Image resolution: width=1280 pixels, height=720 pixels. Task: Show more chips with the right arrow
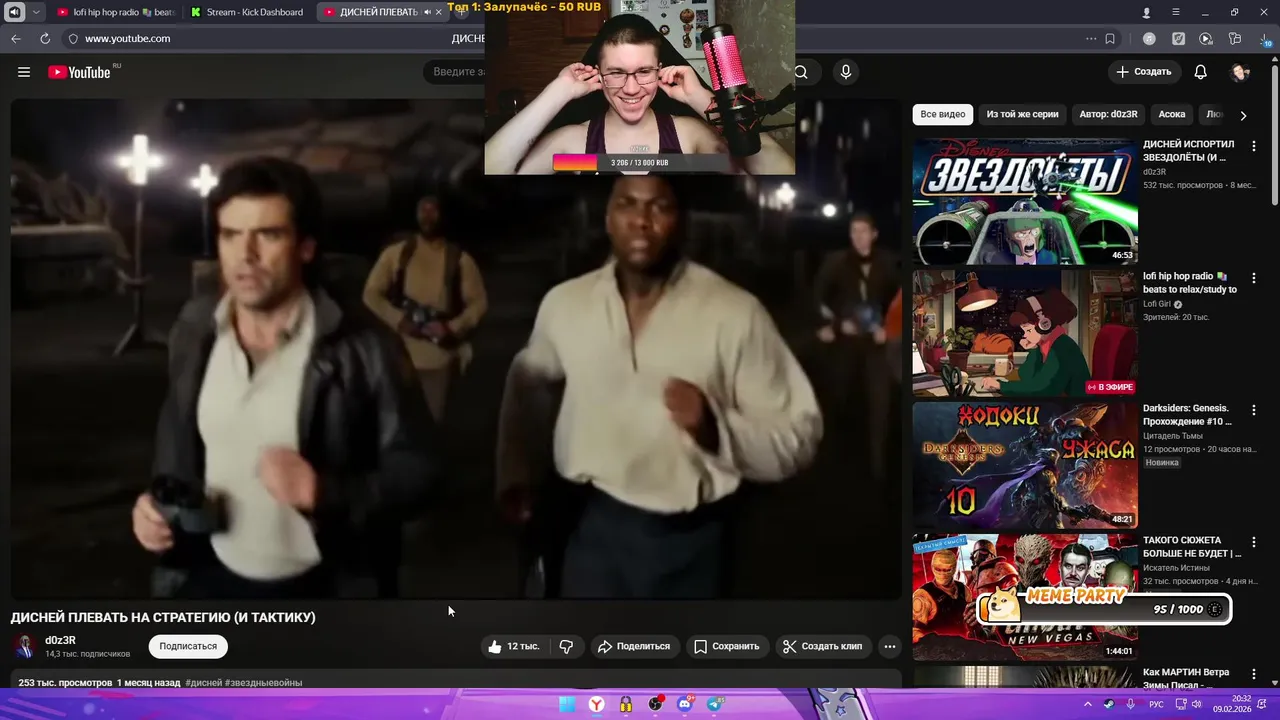pyautogui.click(x=1243, y=115)
